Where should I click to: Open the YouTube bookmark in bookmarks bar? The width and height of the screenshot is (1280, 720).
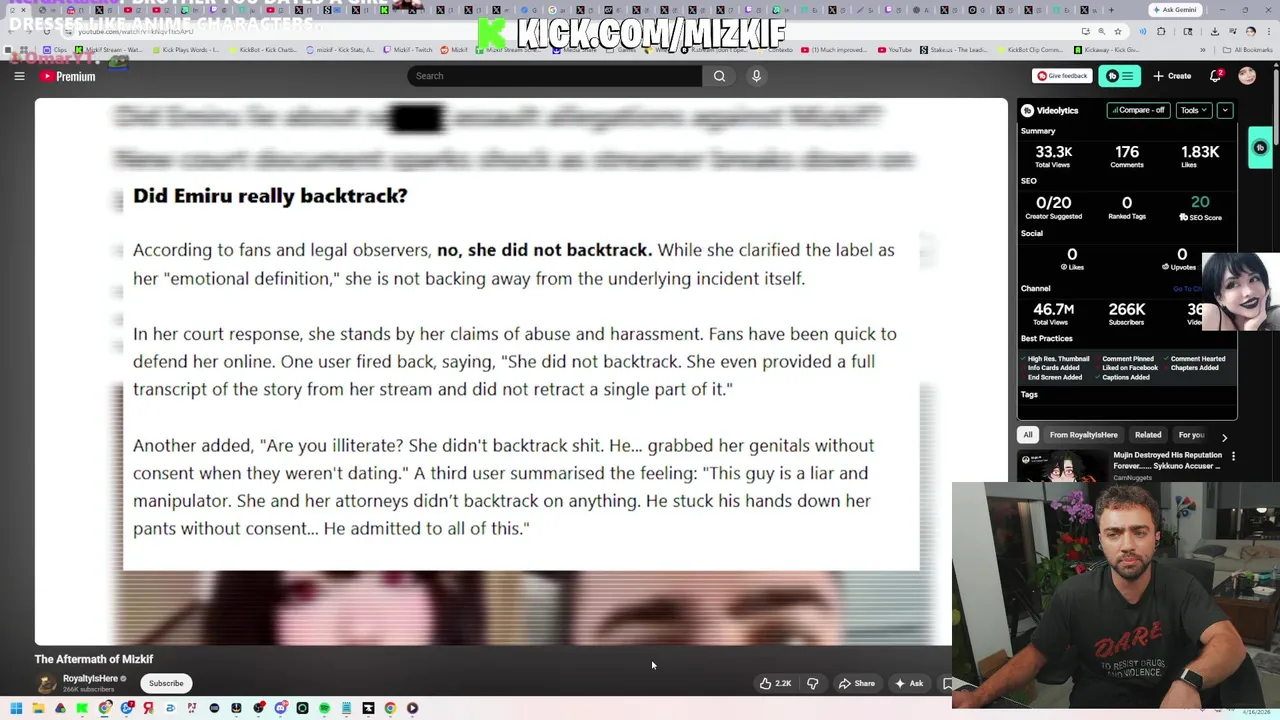coord(894,49)
